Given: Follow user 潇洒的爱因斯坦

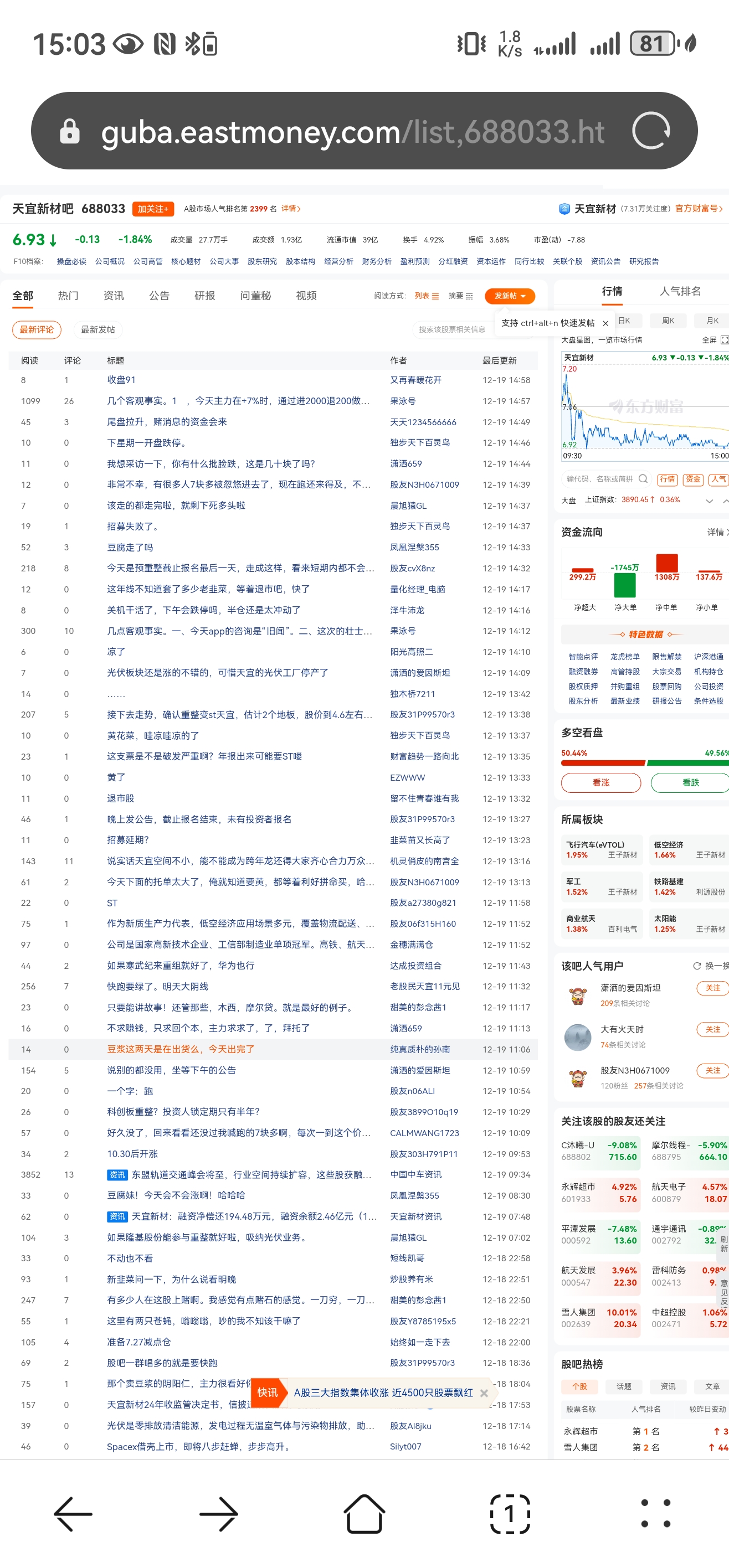Looking at the screenshot, I should 712,988.
